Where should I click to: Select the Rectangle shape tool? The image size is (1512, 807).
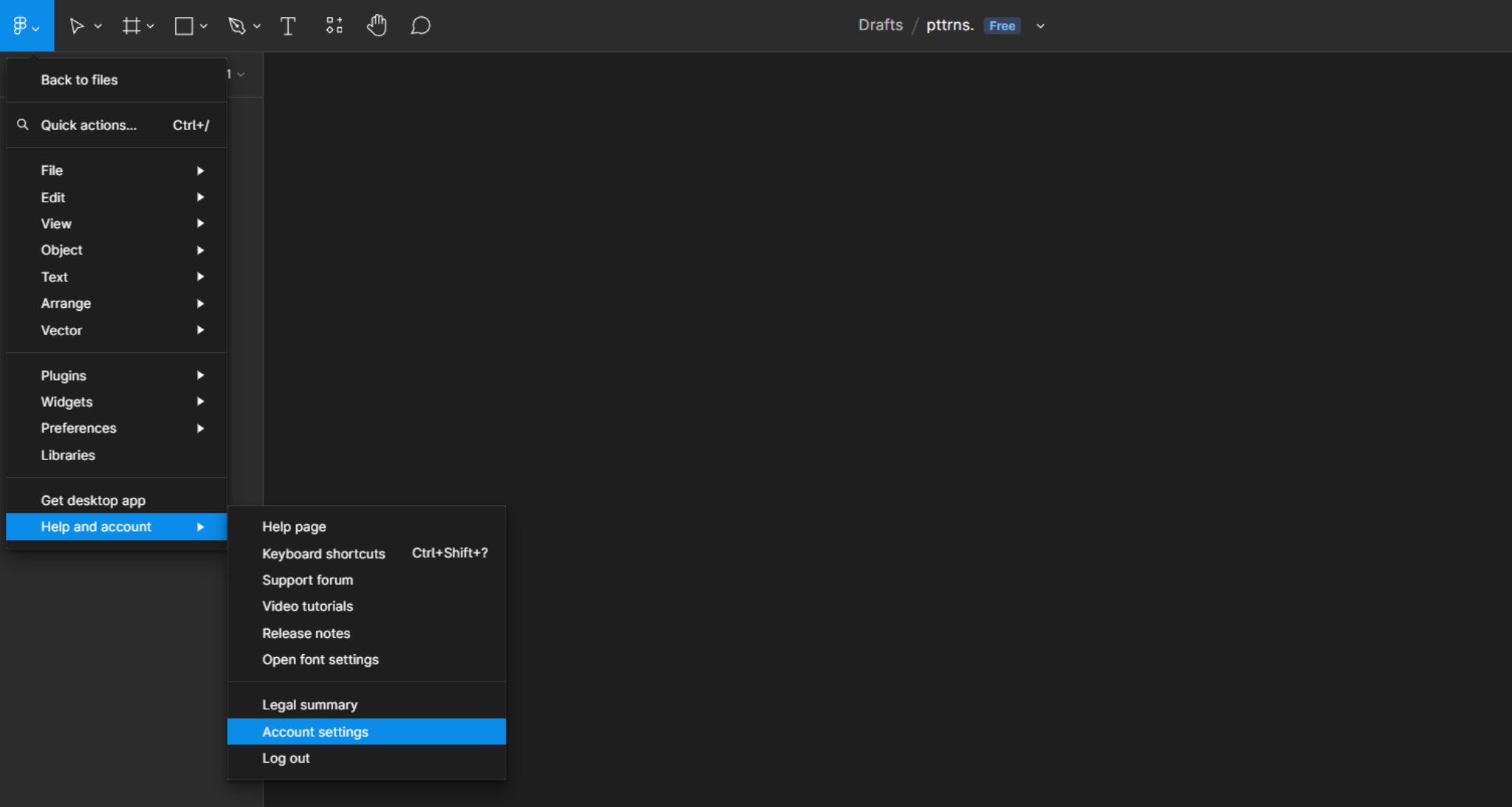click(x=184, y=27)
